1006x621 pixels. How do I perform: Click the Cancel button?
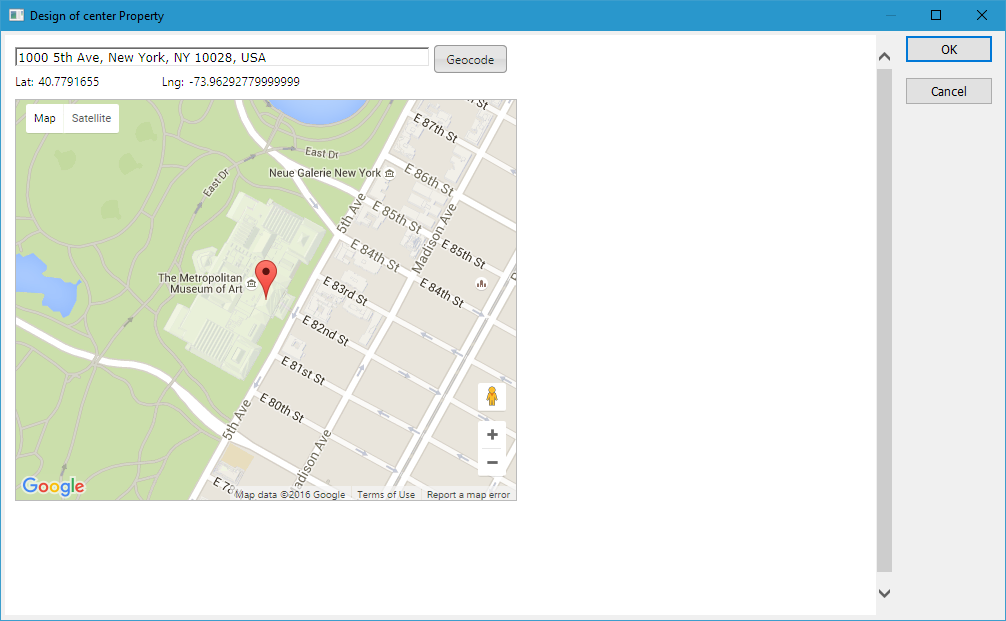pyautogui.click(x=949, y=91)
